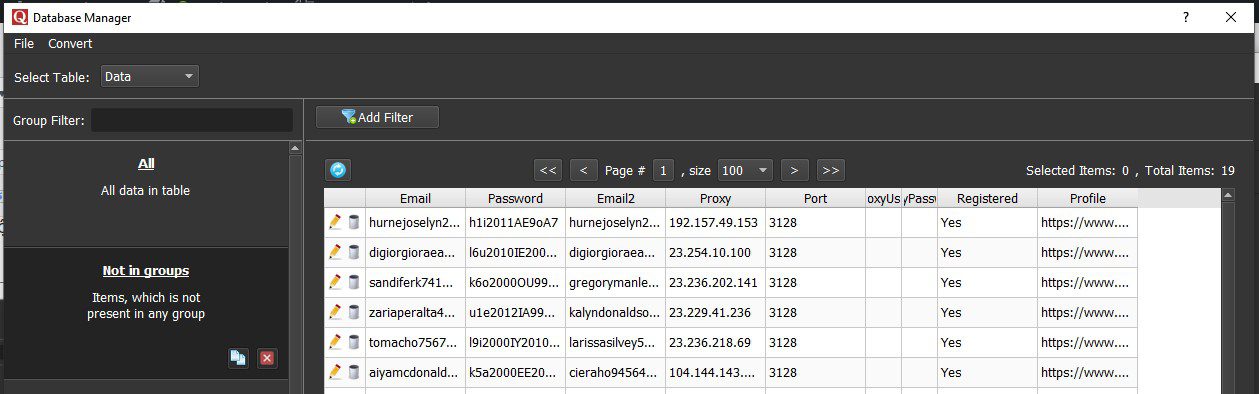Jump to first page with << button

(548, 170)
